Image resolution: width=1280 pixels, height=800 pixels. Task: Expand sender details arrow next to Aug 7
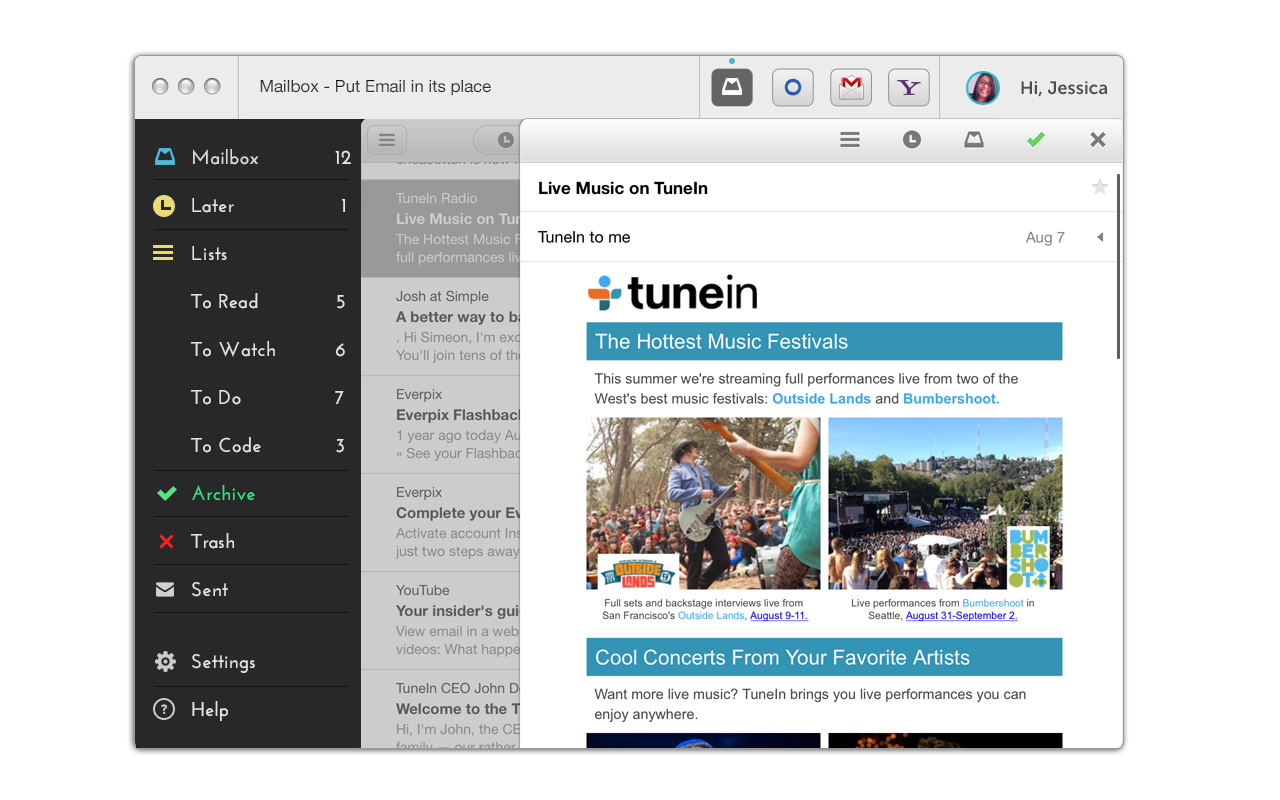(x=1100, y=237)
